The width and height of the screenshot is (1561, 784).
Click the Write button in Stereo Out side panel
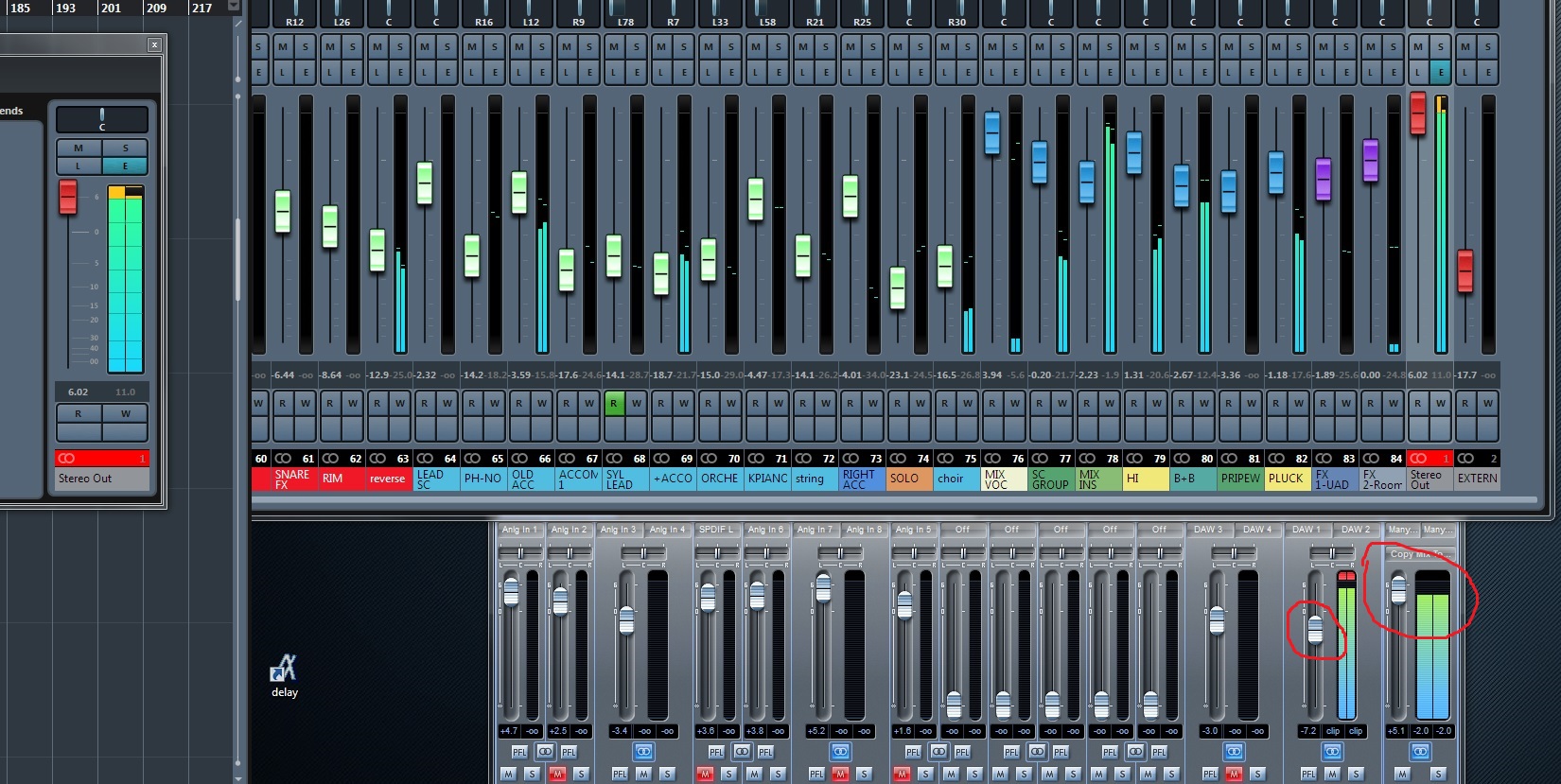click(125, 413)
